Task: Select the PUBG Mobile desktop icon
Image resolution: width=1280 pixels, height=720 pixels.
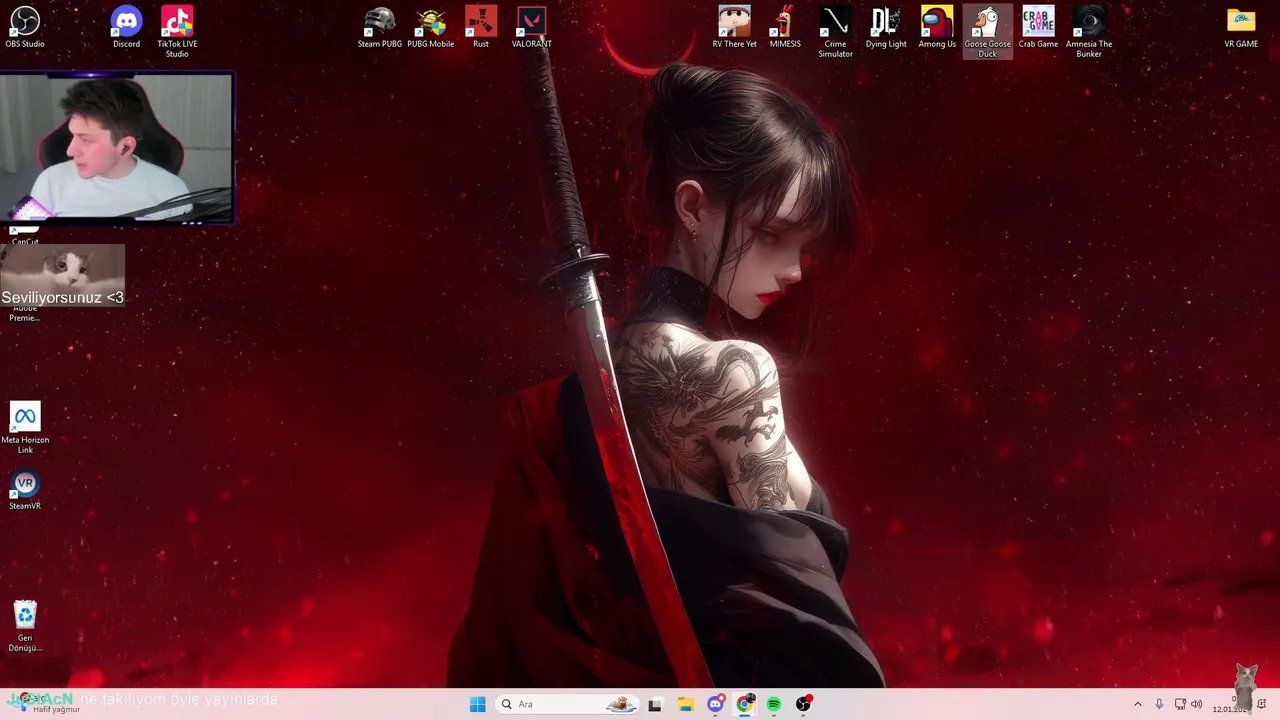Action: pyautogui.click(x=431, y=27)
